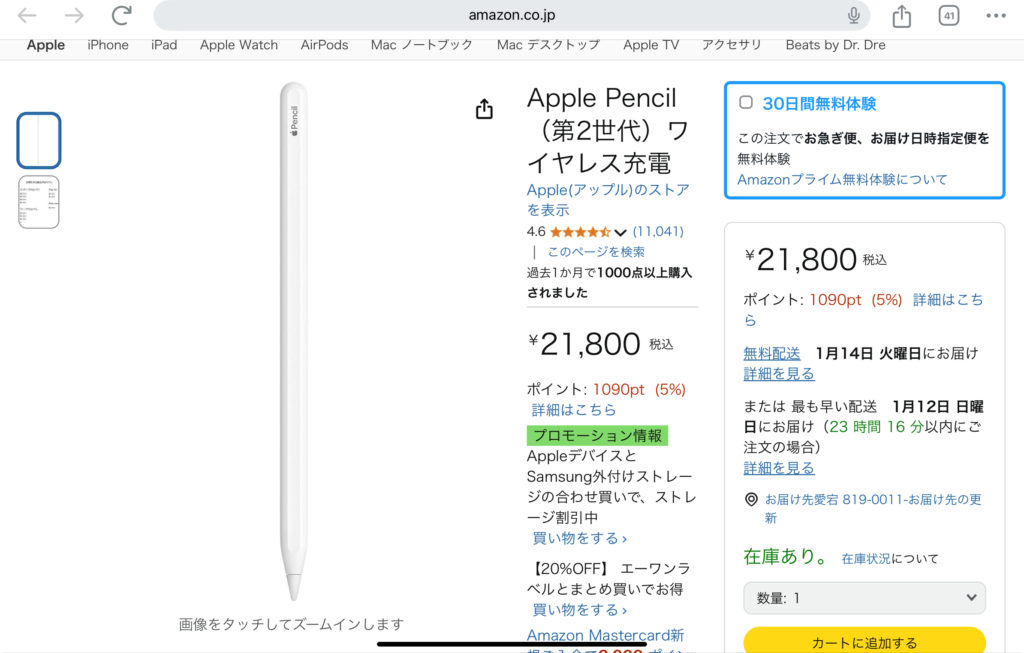Update the delivery address お届け先愛宕 819-0011
This screenshot has height=653, width=1024.
pos(873,509)
